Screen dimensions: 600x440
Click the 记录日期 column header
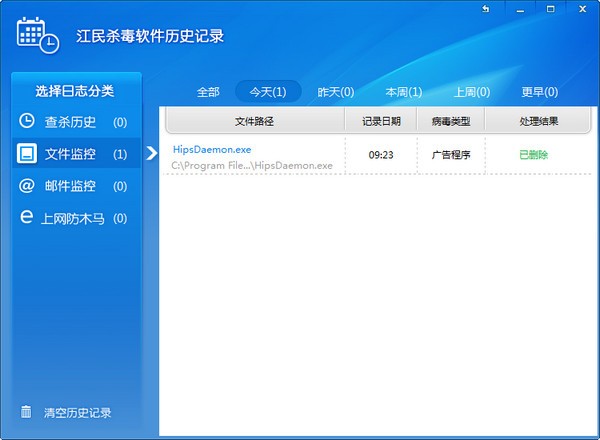381,121
